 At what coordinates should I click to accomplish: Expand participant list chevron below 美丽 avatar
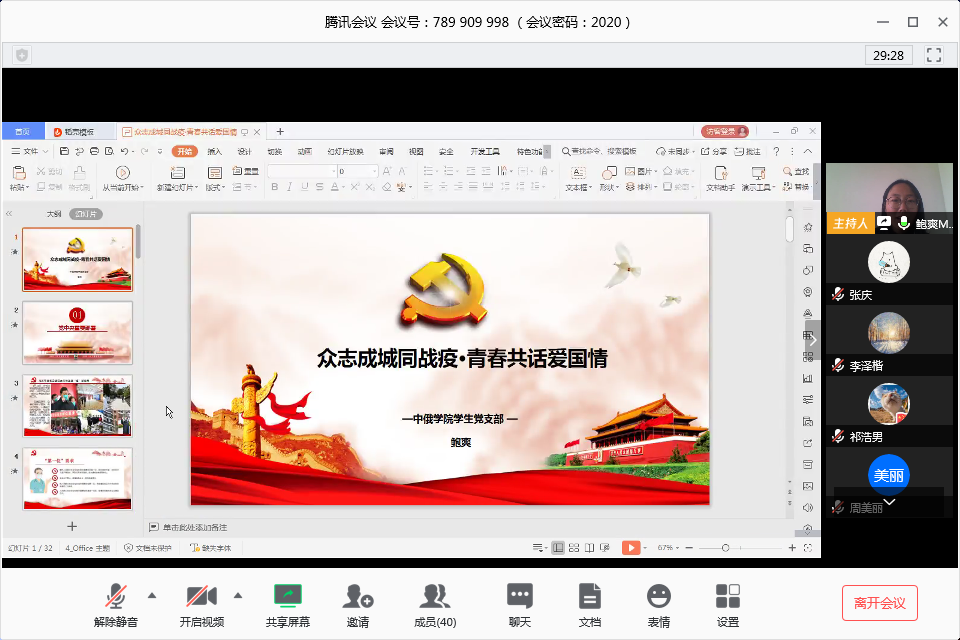(x=890, y=502)
